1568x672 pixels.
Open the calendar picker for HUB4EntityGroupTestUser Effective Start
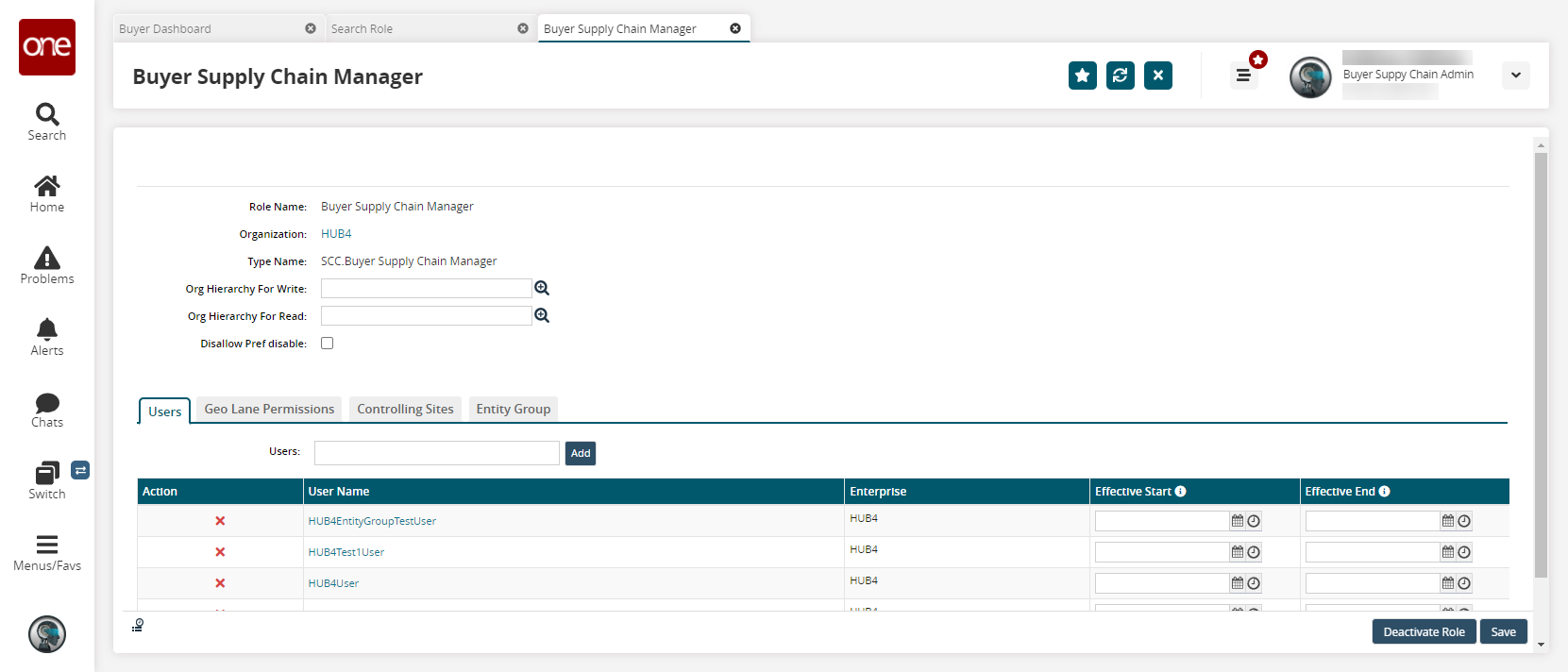tap(1238, 521)
